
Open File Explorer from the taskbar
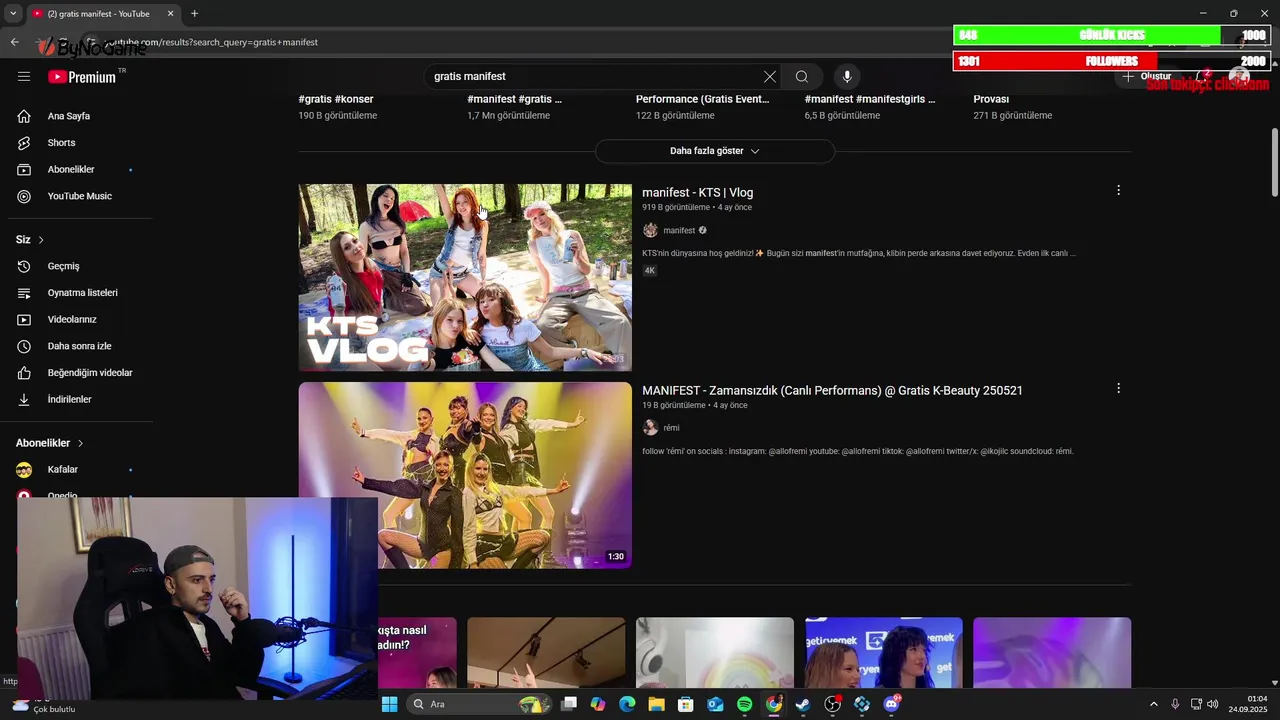point(656,704)
